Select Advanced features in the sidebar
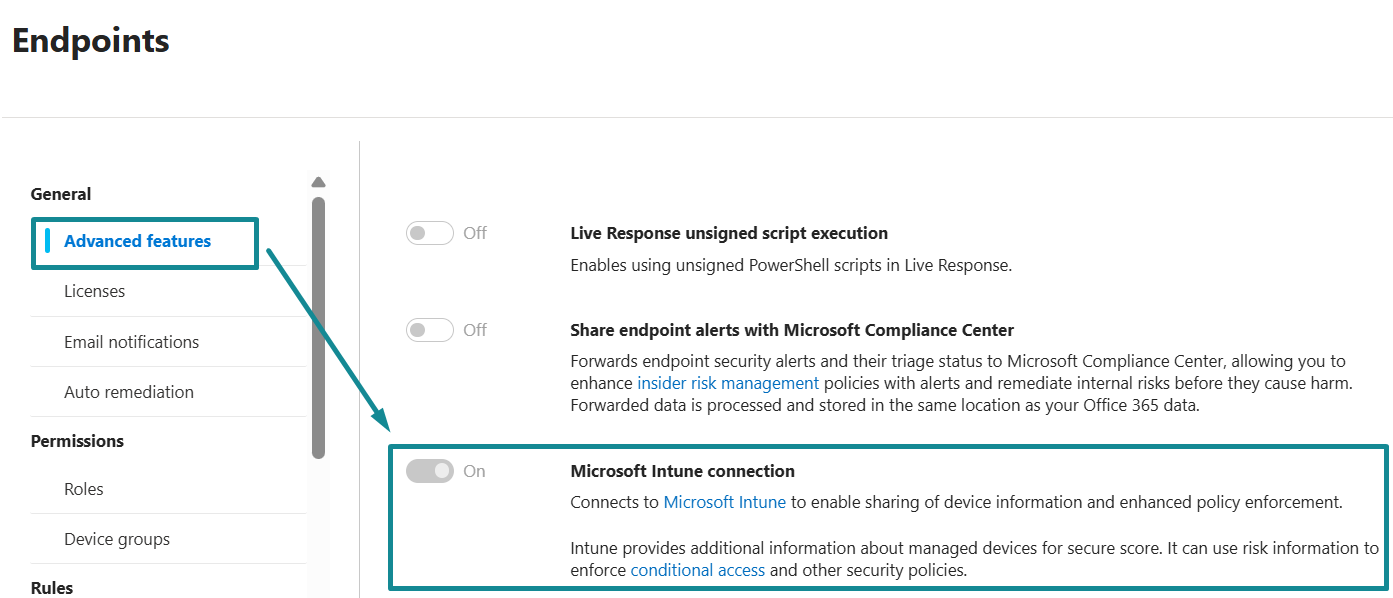Screen dimensions: 1393x598 137,241
